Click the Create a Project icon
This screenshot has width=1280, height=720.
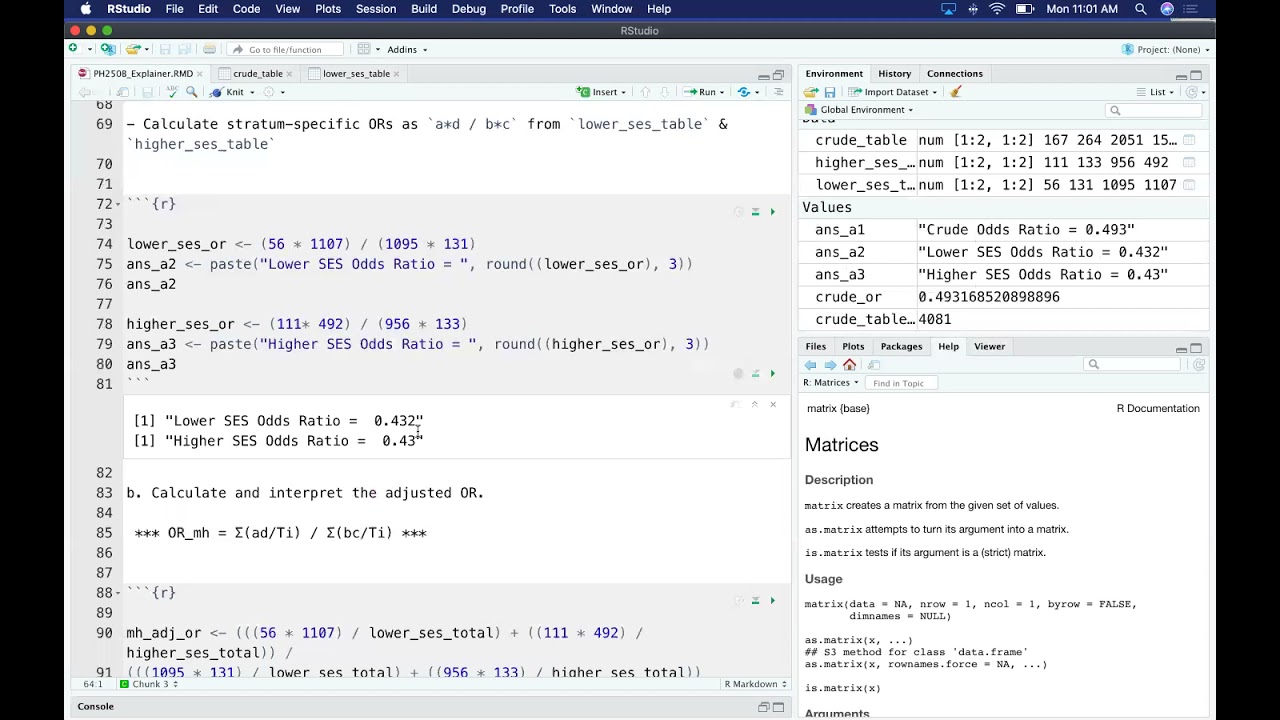tap(107, 49)
